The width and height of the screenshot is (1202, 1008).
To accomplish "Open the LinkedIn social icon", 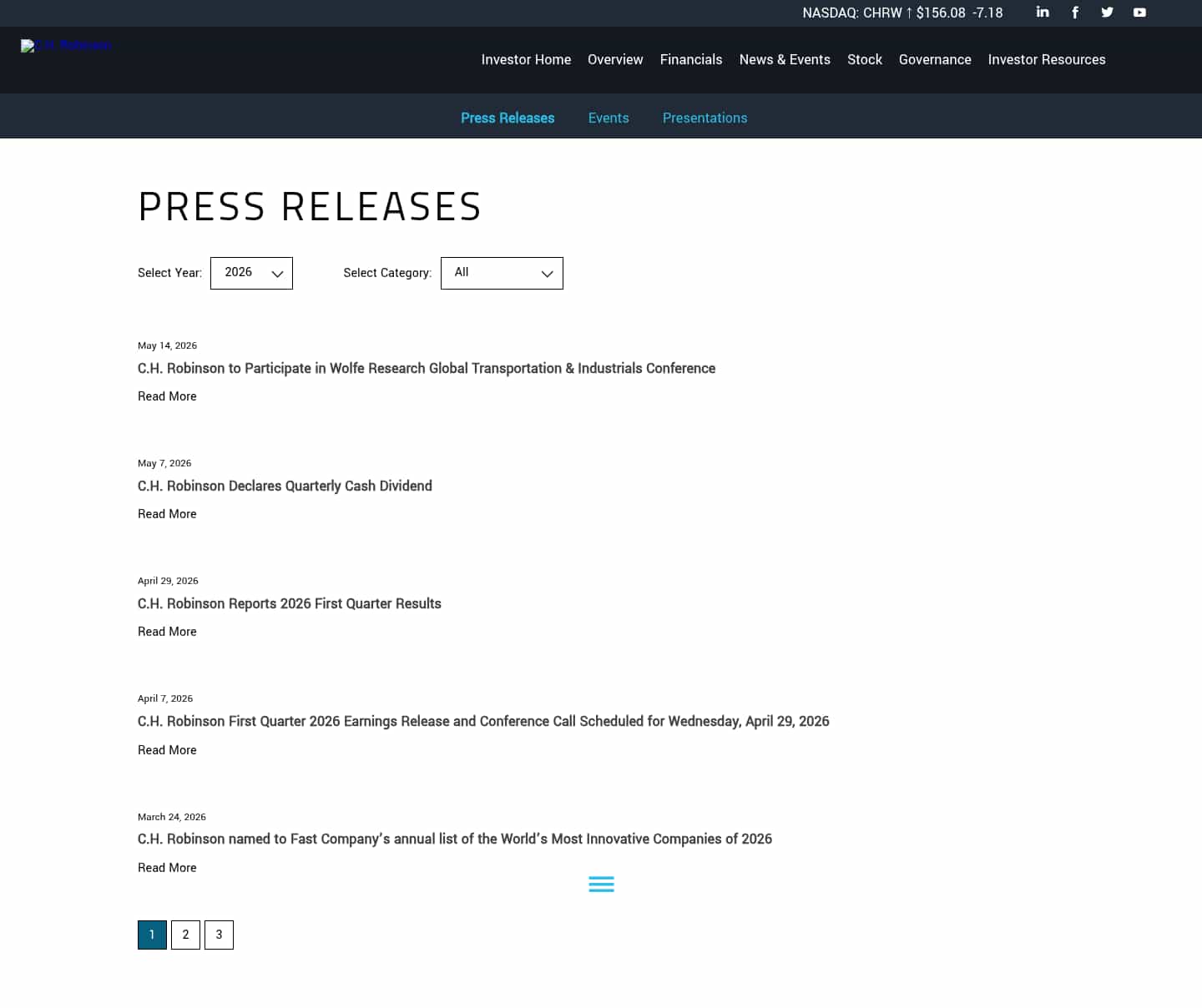I will 1043,12.
